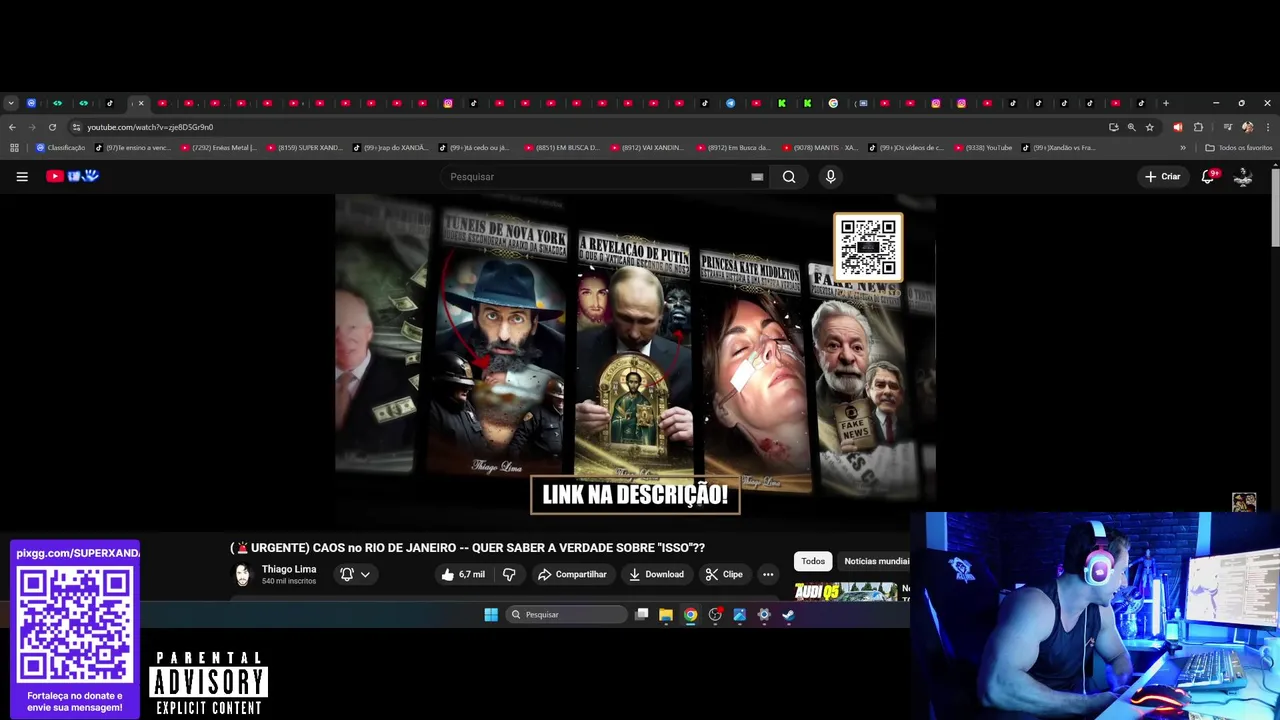Open the (9338) YouTube bookmark
The image size is (1280, 720).
[984, 148]
